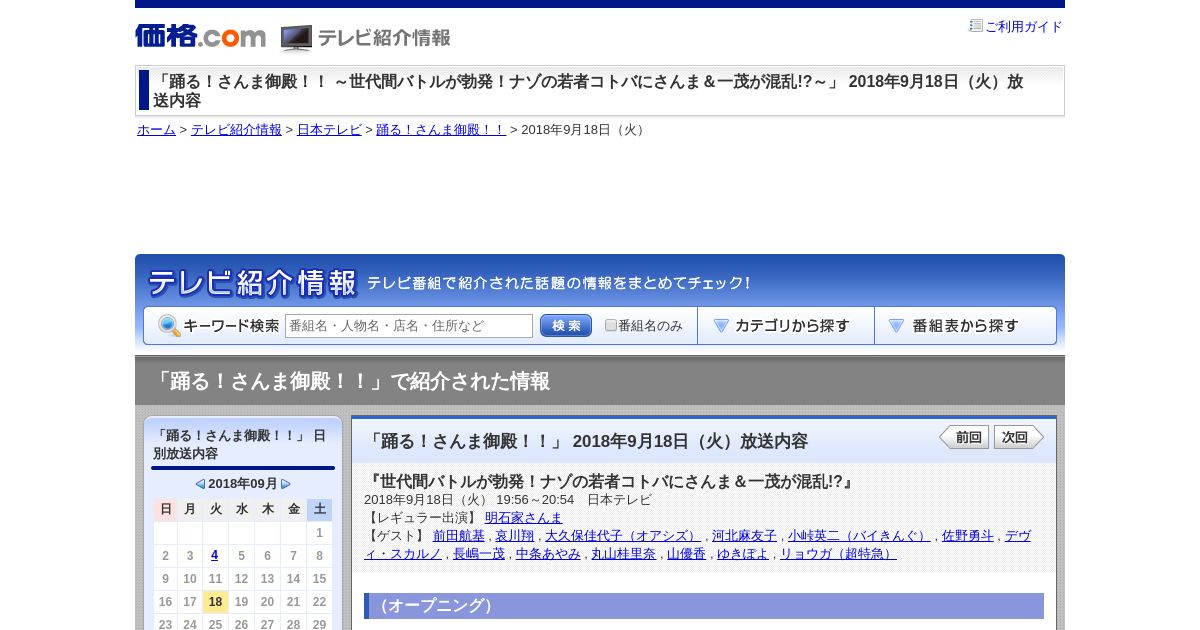
Task: Click the 次回 navigation button
Action: [1019, 437]
